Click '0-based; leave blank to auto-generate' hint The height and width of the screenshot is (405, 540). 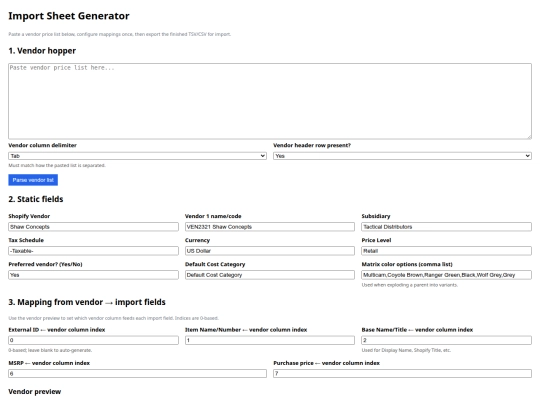tap(50, 350)
